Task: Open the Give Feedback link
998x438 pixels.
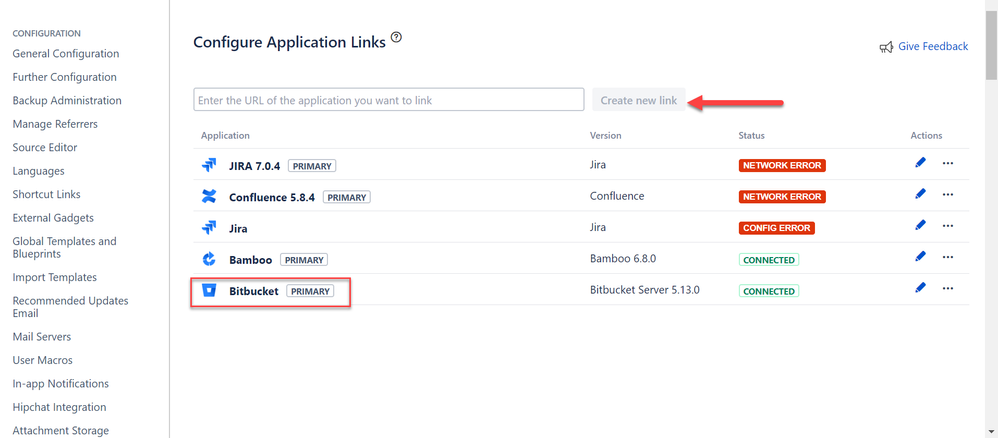Action: (933, 46)
